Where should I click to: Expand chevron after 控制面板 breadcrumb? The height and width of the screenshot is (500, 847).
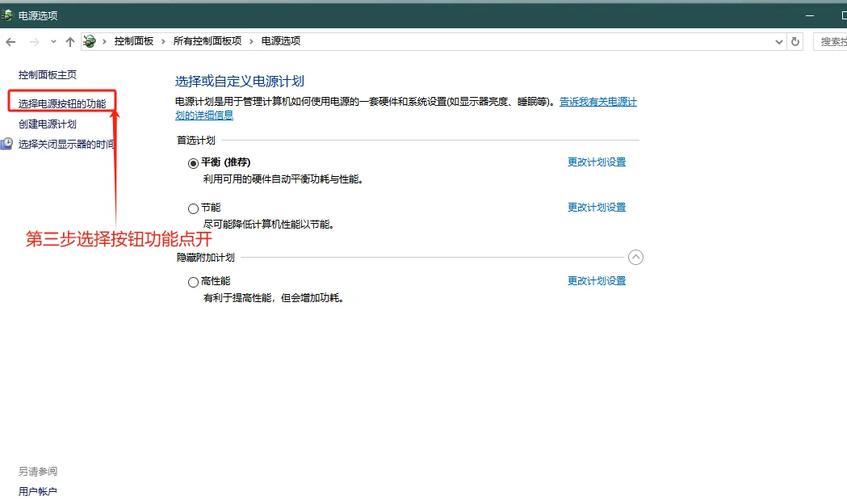pos(163,42)
